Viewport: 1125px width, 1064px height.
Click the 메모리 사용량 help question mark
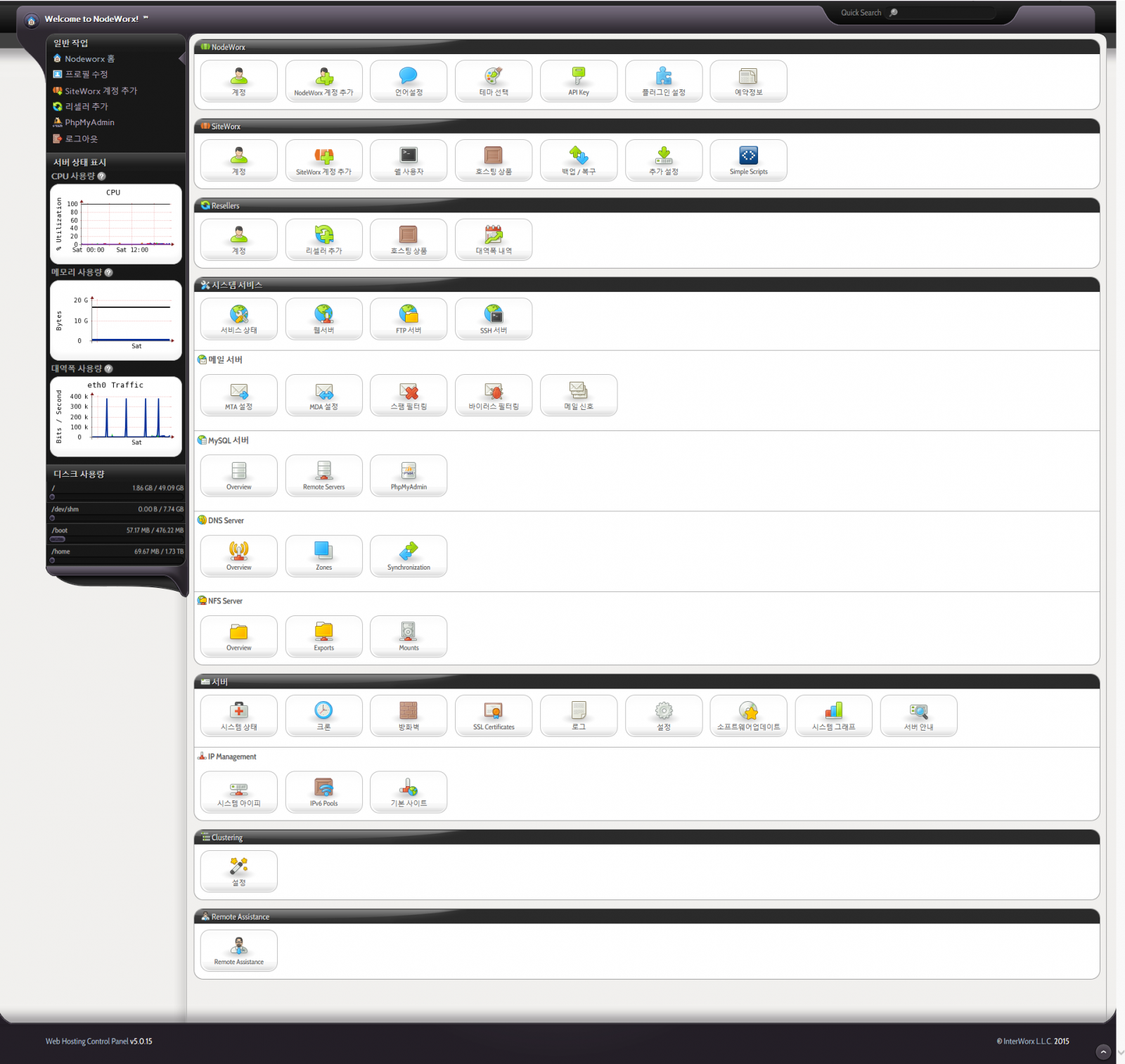(x=108, y=273)
